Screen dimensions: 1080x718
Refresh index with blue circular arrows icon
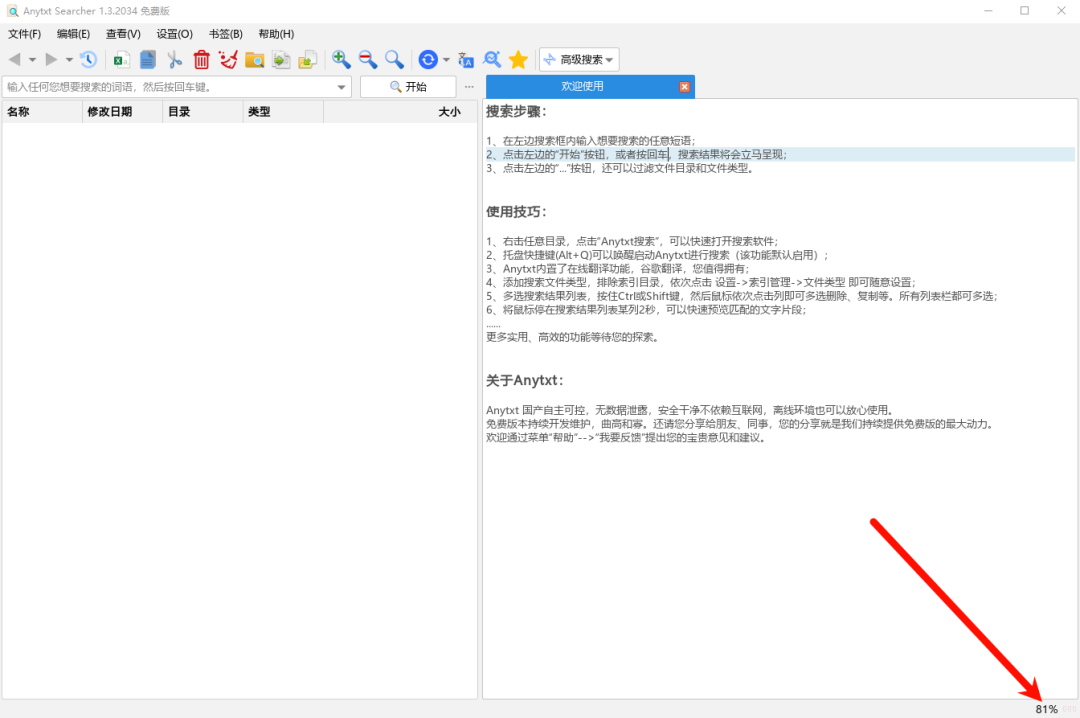point(428,60)
